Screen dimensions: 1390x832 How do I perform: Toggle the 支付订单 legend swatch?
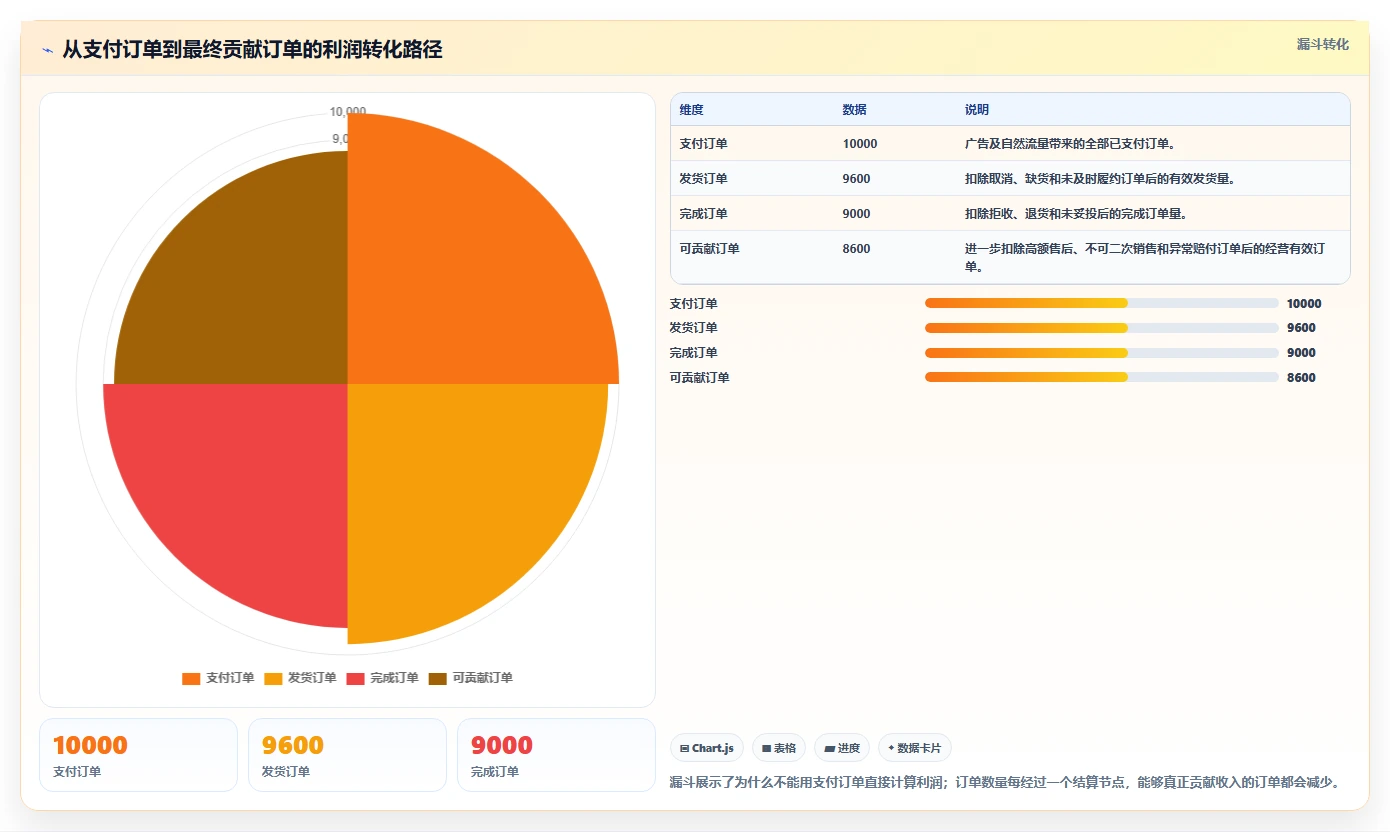(x=191, y=679)
